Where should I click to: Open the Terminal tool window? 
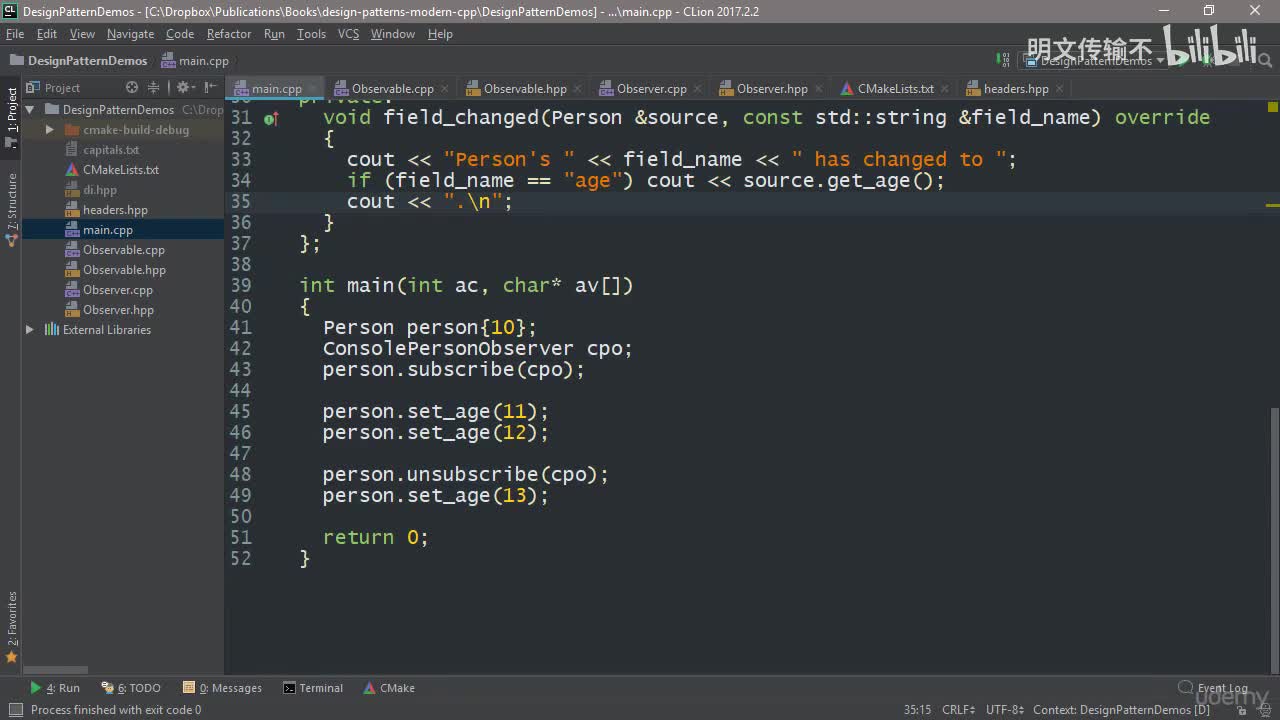point(313,688)
